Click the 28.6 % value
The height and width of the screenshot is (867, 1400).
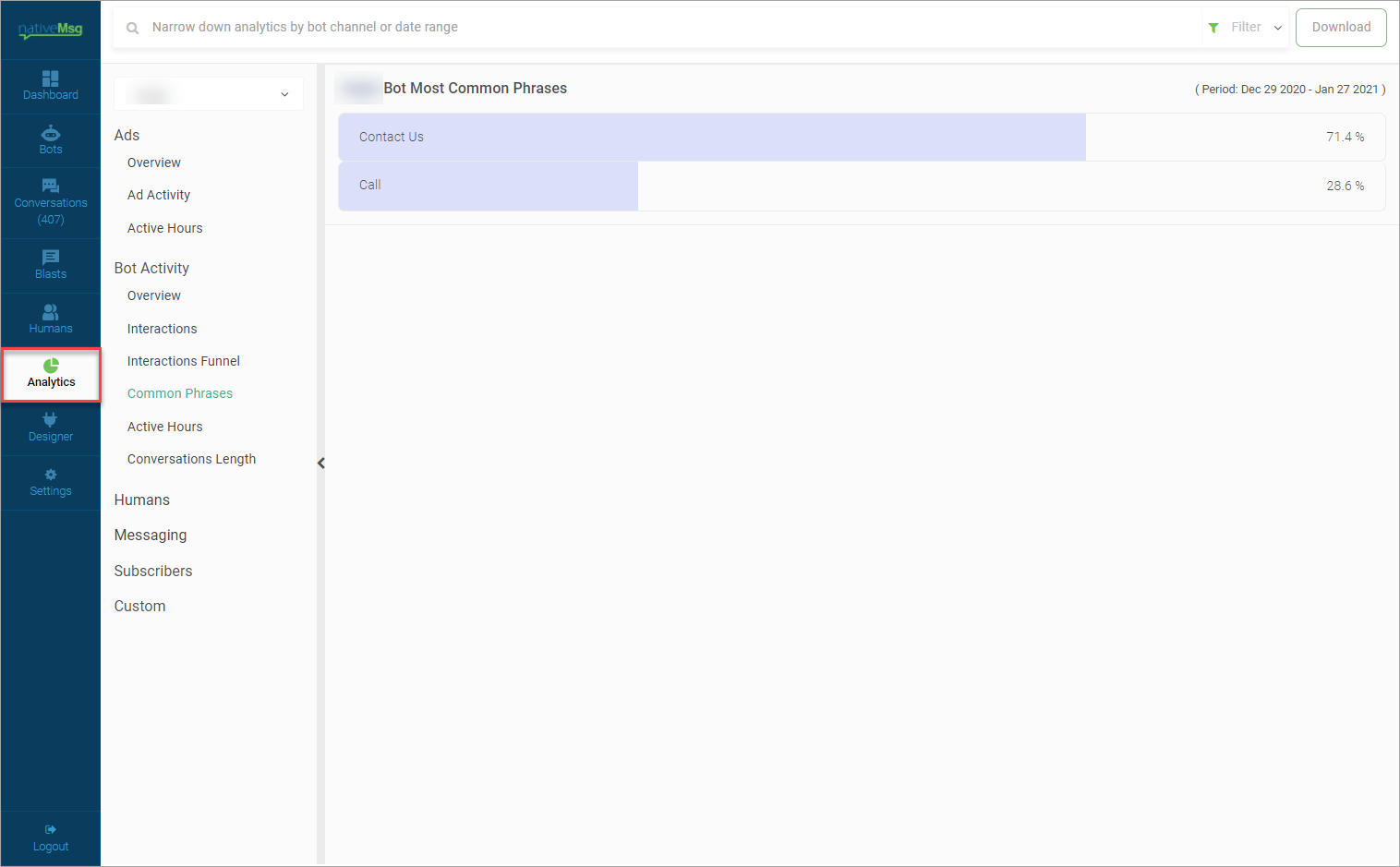click(x=1346, y=186)
